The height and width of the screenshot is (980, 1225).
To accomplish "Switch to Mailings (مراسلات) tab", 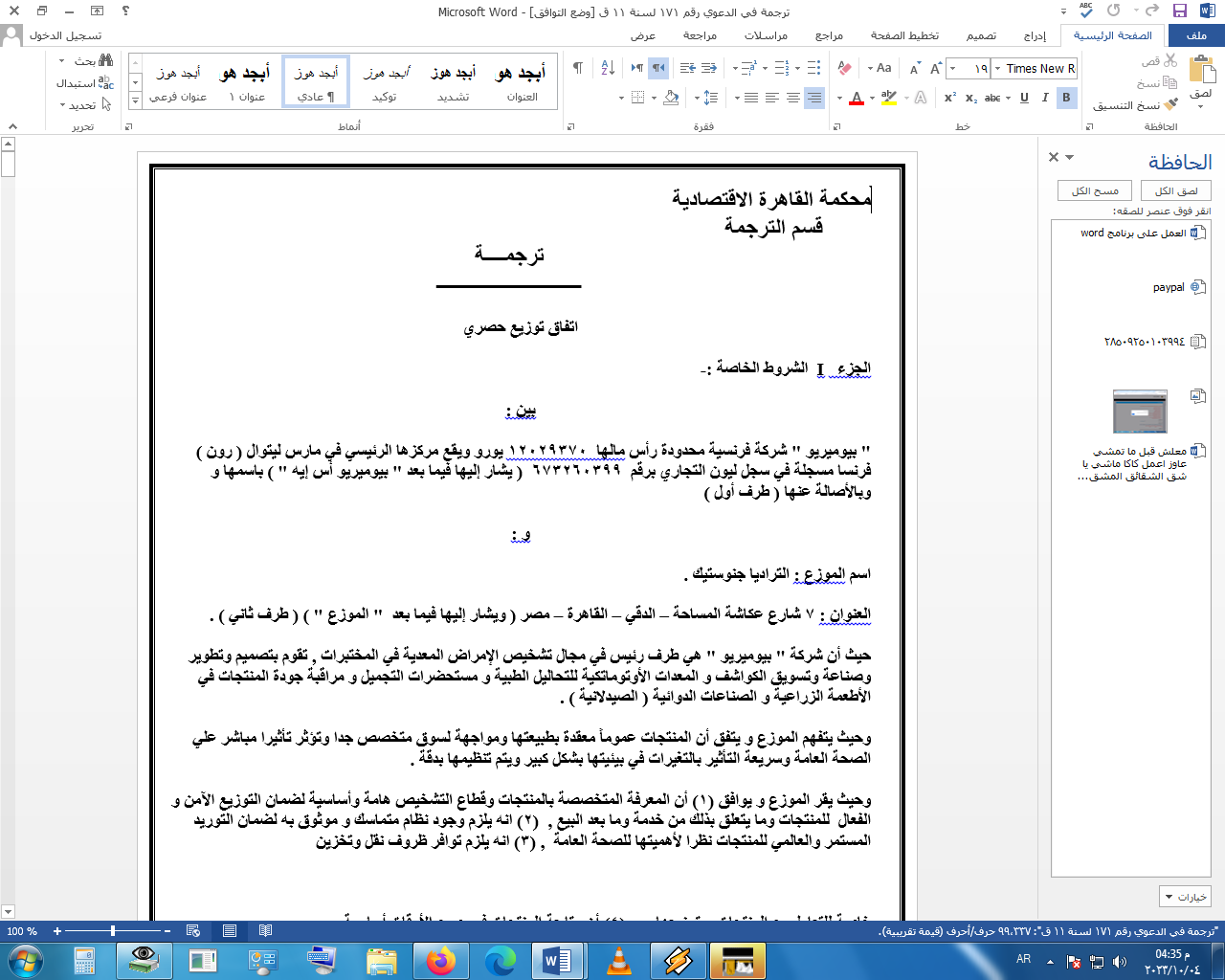I will coord(766,35).
